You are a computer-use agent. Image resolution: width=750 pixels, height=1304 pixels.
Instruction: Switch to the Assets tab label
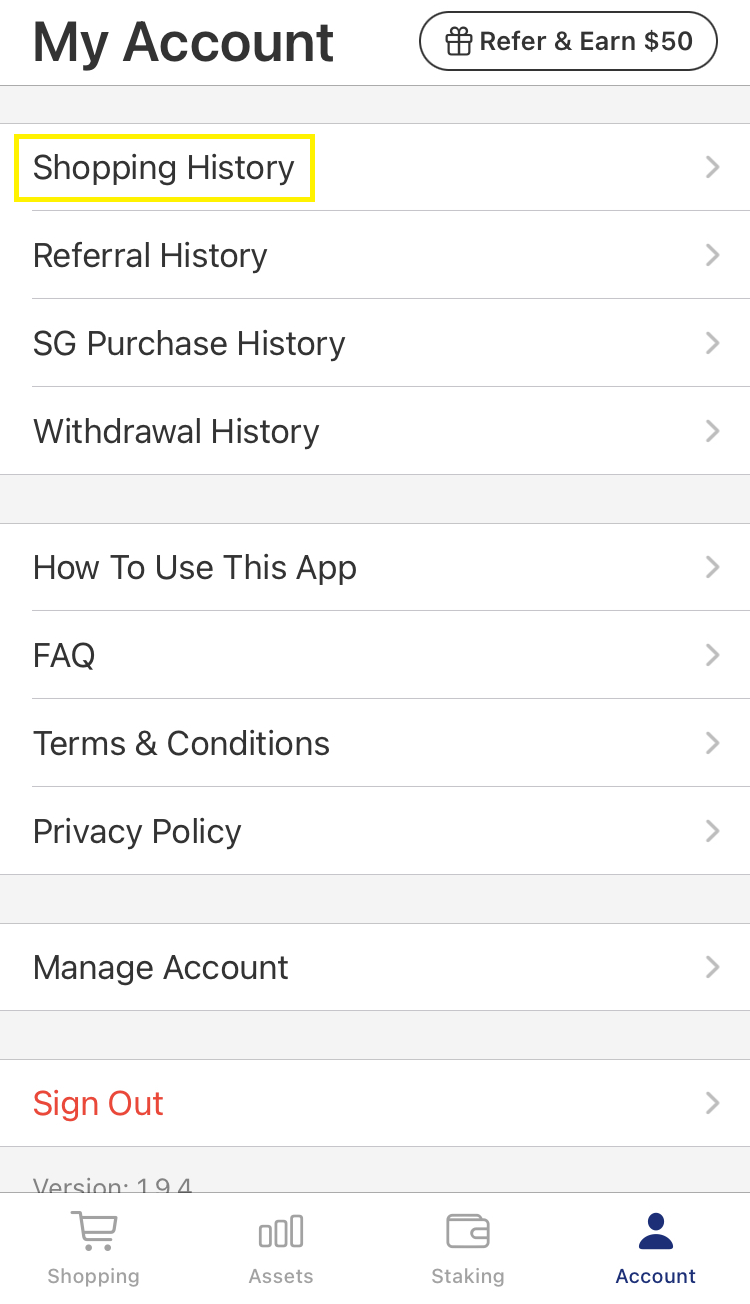pos(281,1277)
